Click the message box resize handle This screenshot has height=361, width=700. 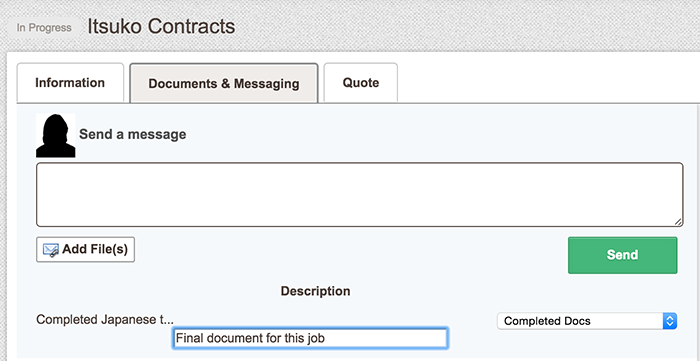point(678,222)
